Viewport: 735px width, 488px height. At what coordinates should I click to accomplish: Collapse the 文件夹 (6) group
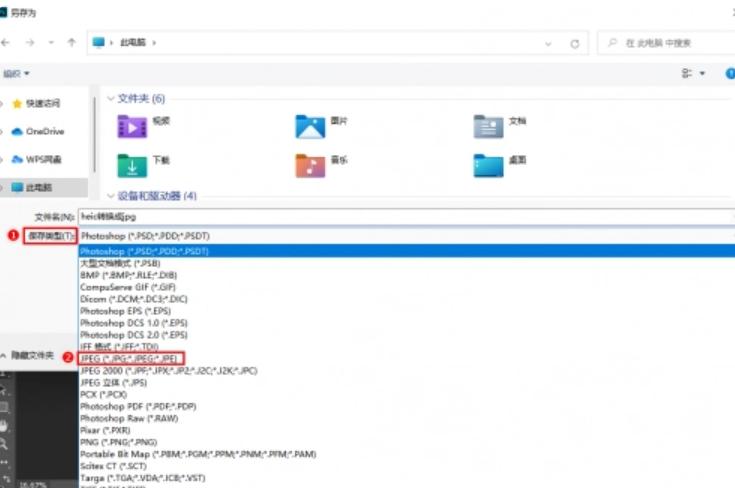[111, 98]
